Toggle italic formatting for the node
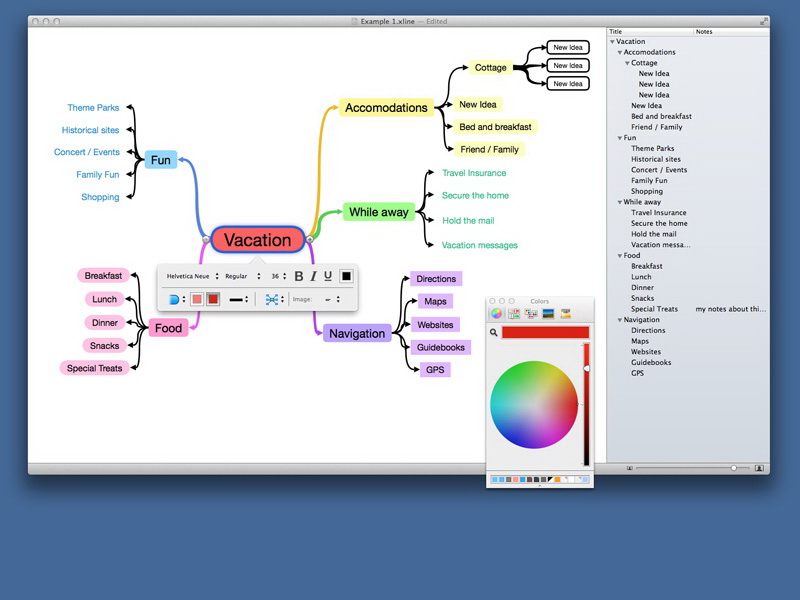 pos(313,276)
